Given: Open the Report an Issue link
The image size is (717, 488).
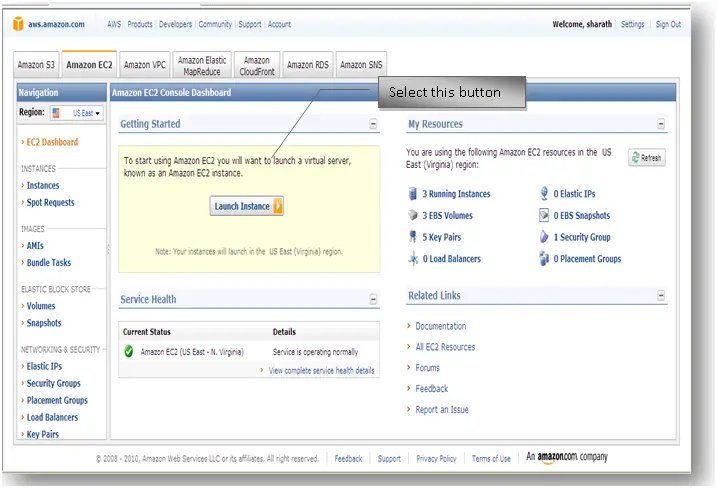Looking at the screenshot, I should click(x=442, y=410).
